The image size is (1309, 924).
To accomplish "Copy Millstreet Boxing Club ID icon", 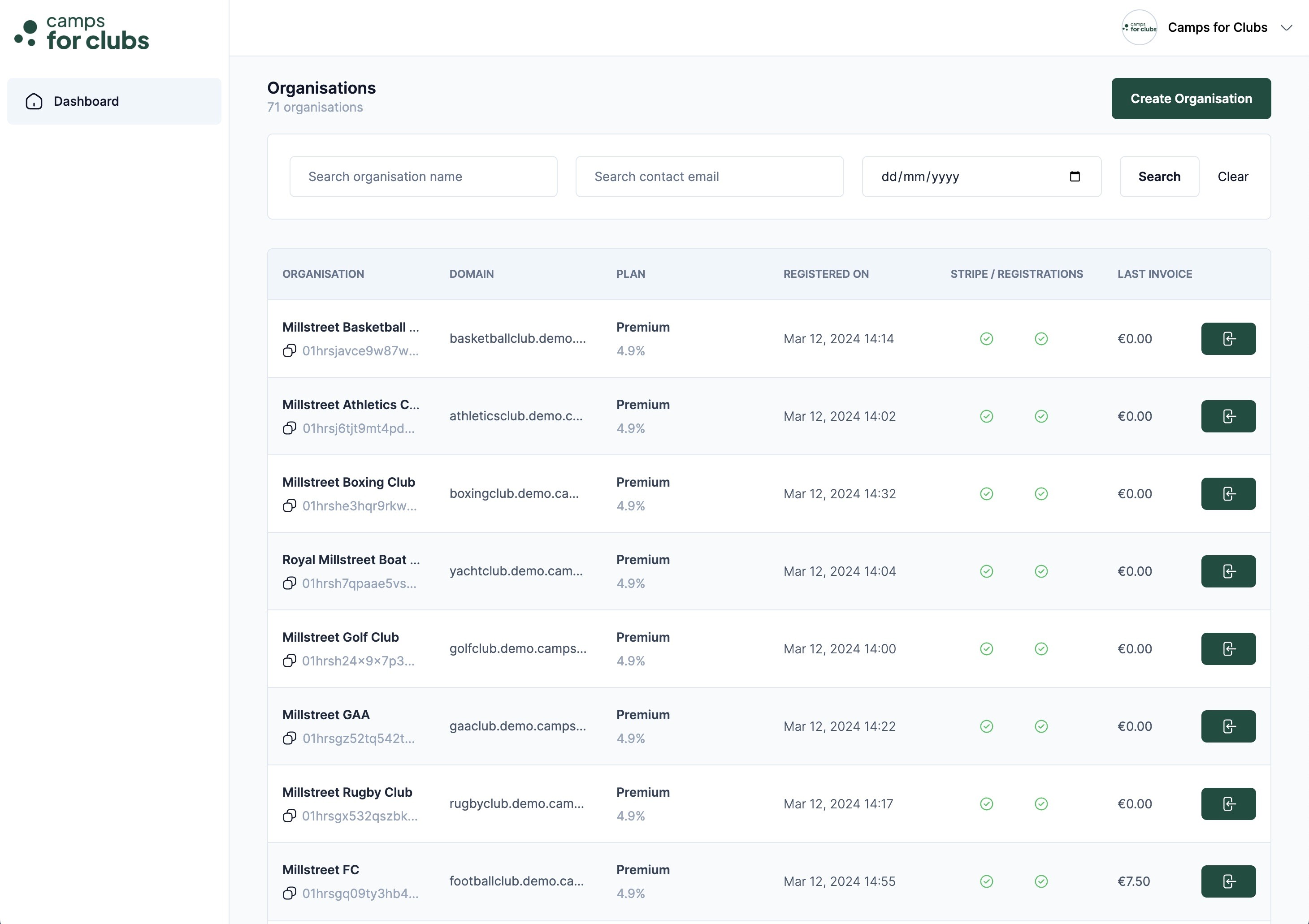I will 290,505.
